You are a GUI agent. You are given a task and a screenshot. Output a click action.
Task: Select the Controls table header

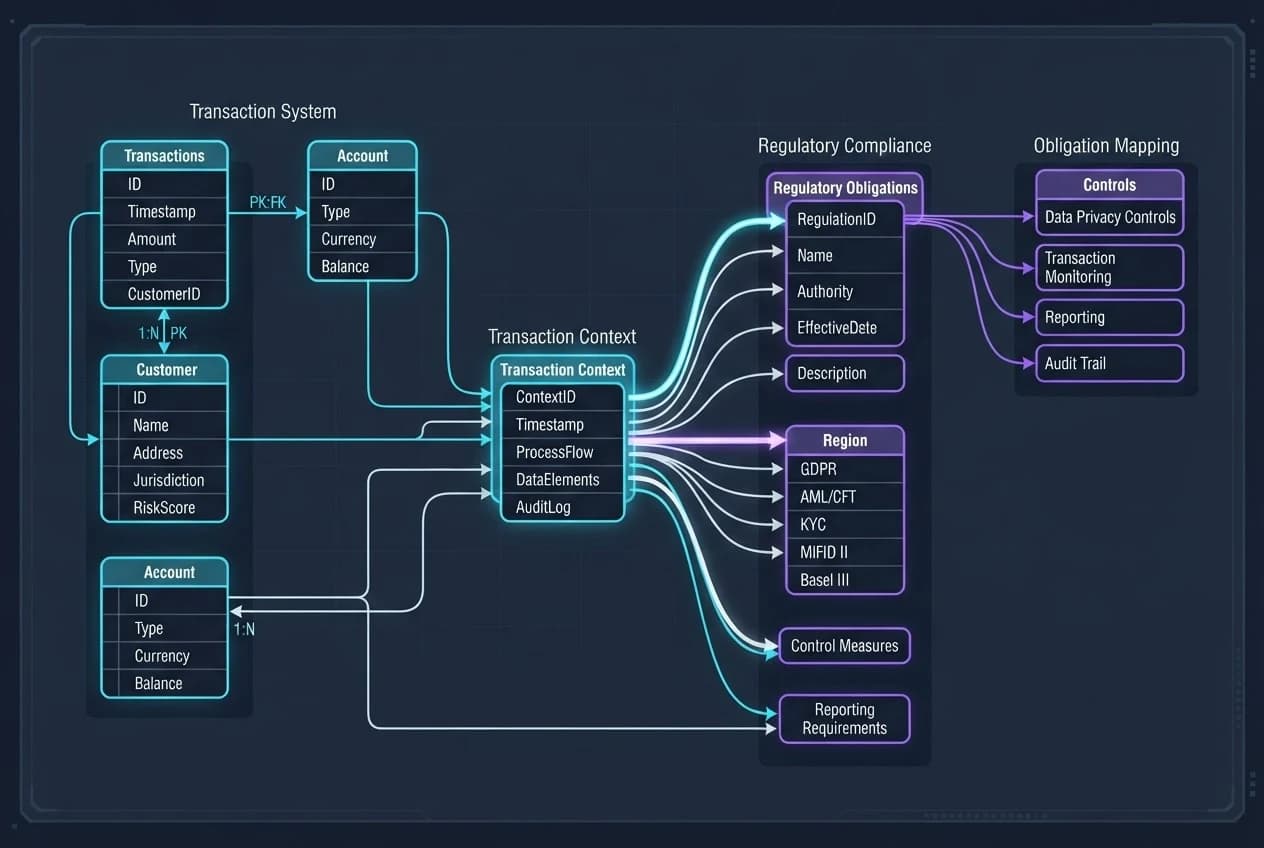coord(1109,185)
